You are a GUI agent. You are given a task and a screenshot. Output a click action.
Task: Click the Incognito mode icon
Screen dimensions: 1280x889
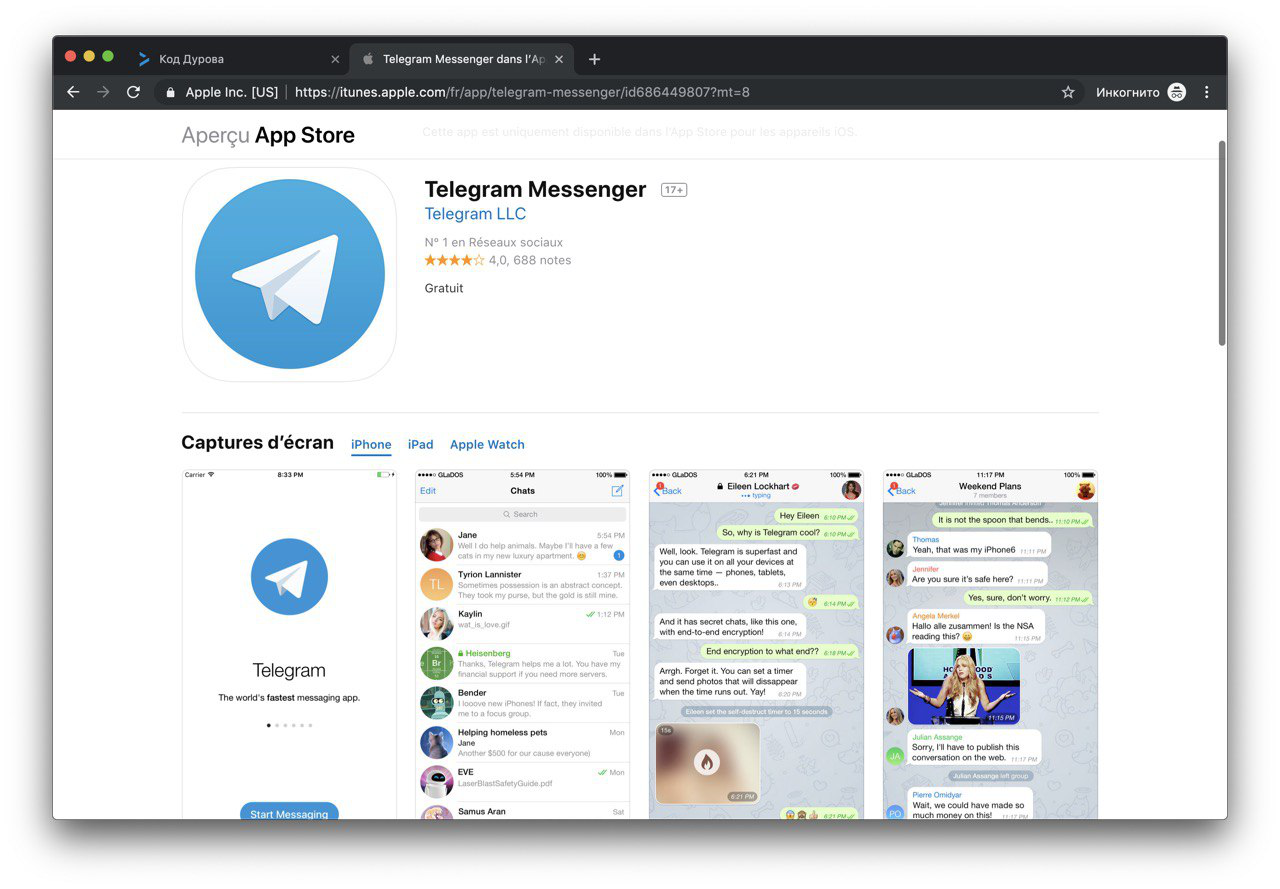point(1176,92)
